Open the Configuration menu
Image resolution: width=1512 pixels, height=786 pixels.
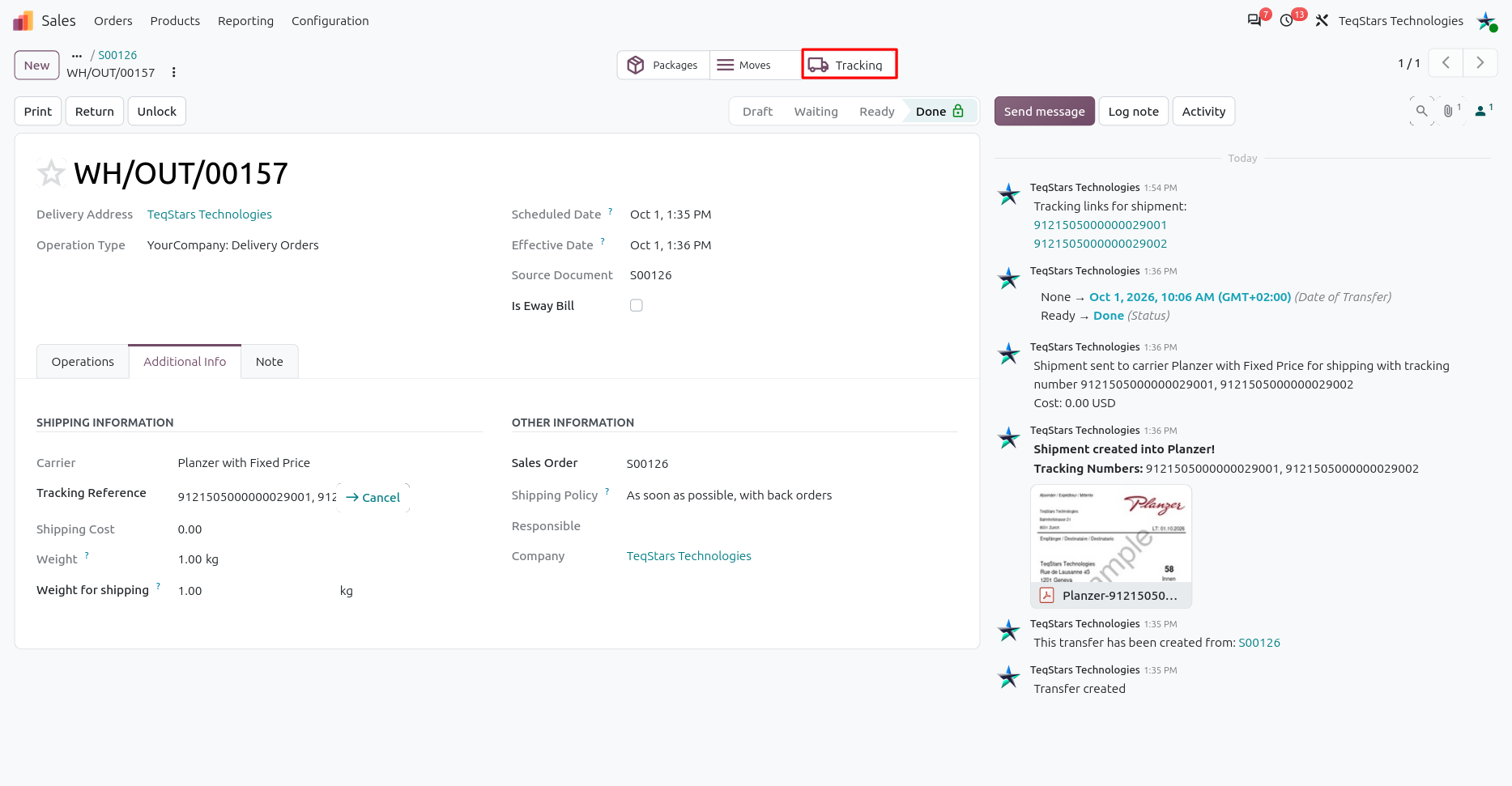click(330, 21)
